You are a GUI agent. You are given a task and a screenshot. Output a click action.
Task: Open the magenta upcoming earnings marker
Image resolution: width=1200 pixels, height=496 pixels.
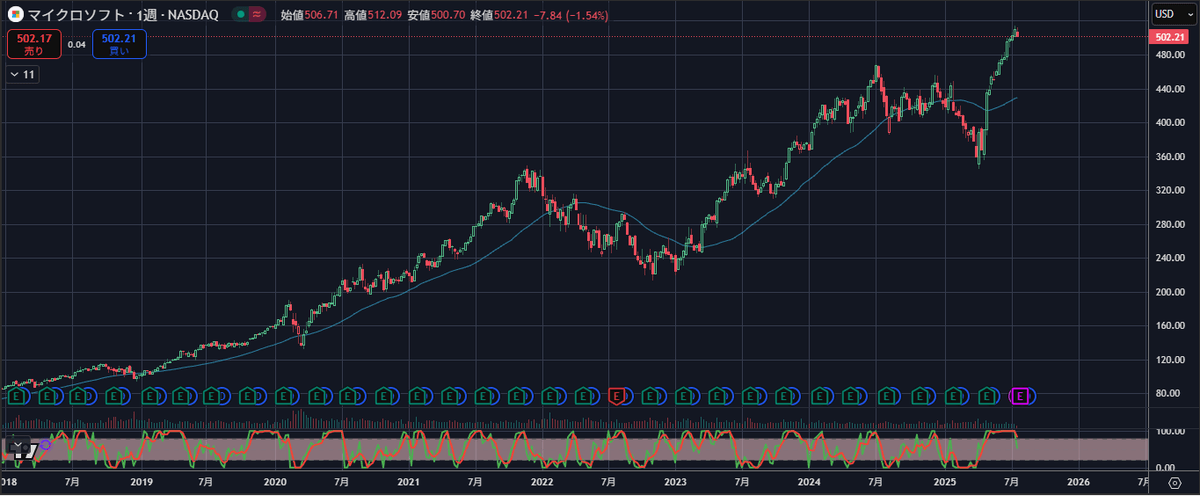click(1020, 396)
